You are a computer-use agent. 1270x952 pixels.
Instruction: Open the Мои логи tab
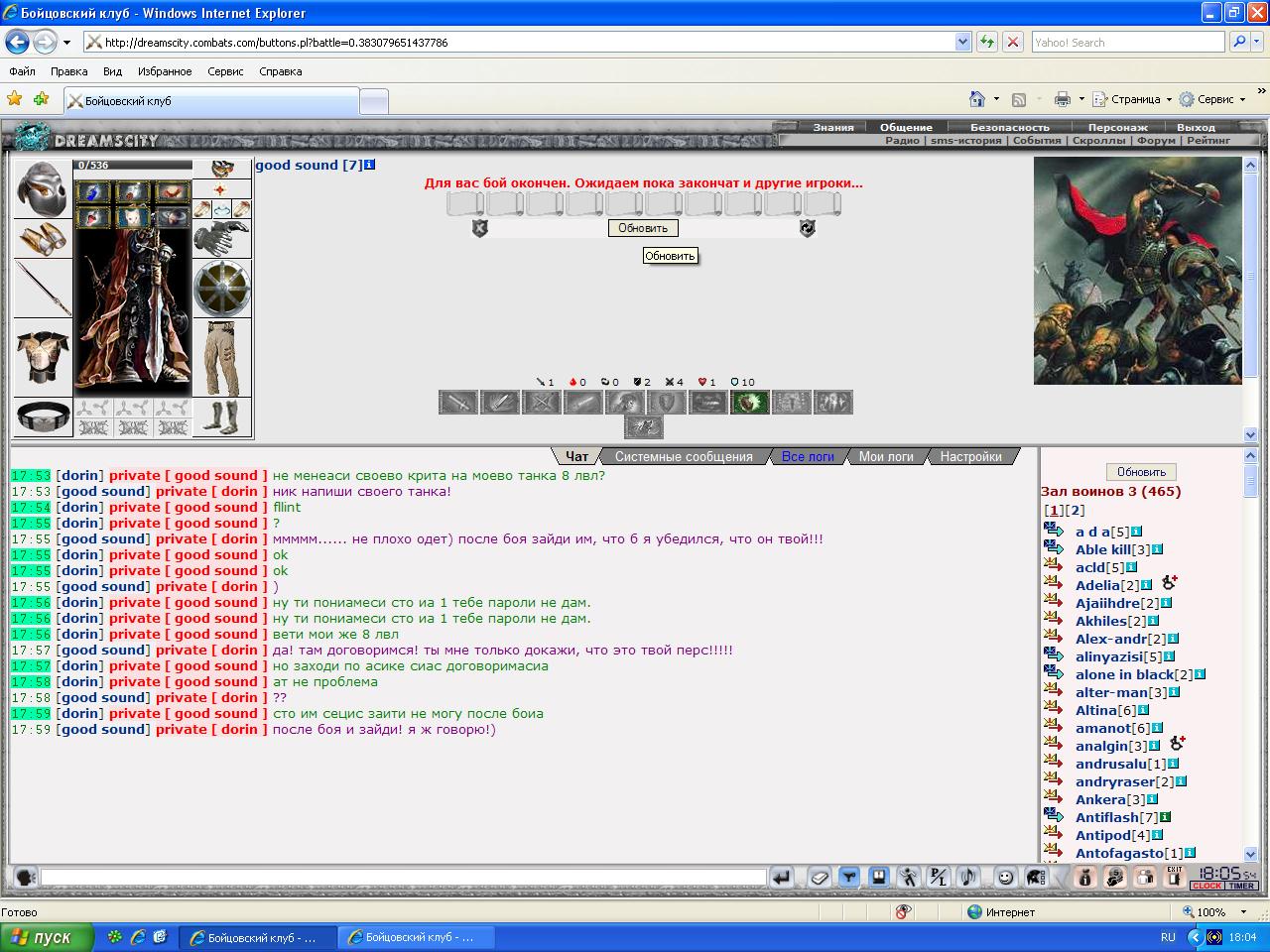click(x=886, y=456)
